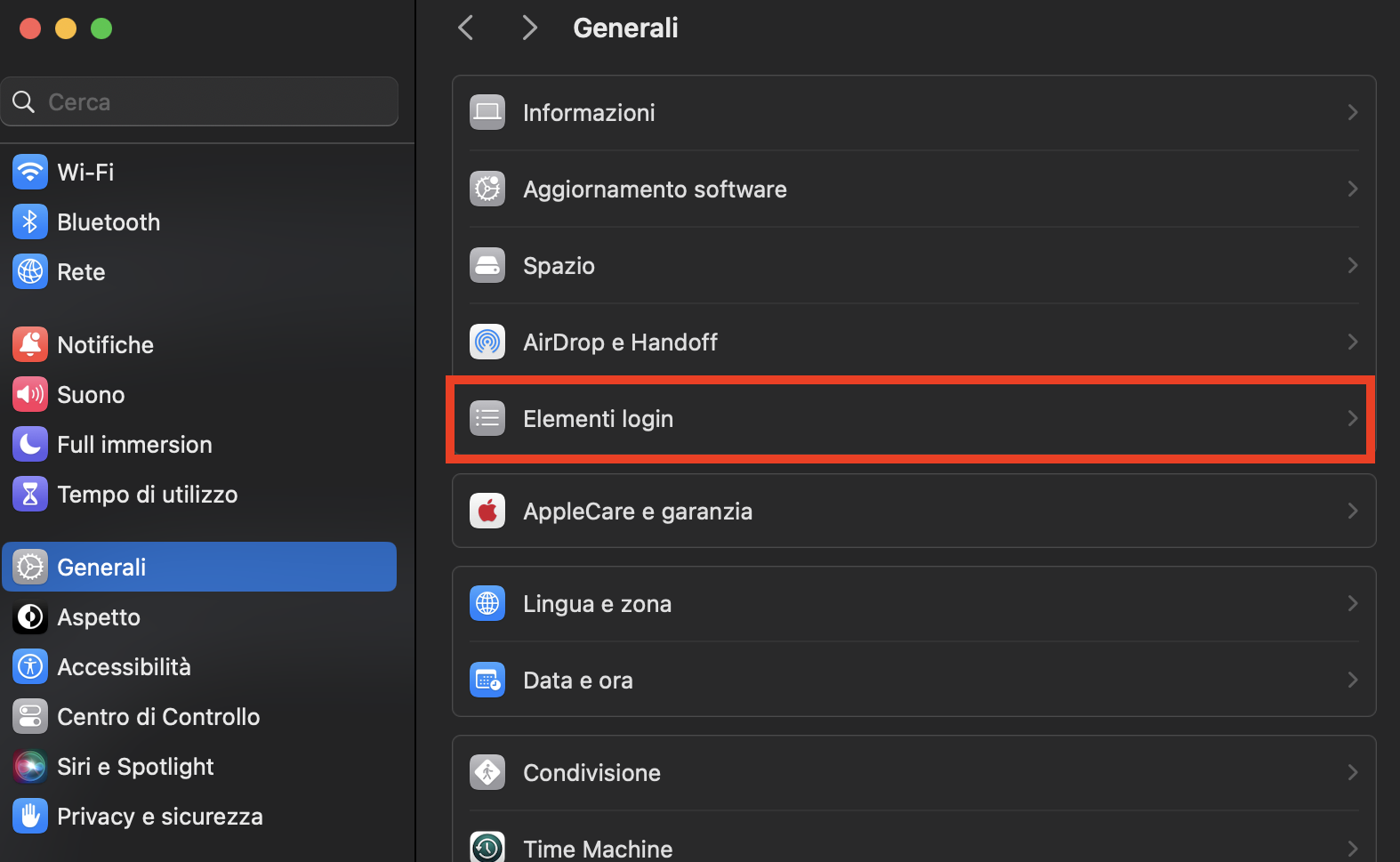Screen dimensions: 1400x862
Task: Click the Accessibilità icon in the sidebar
Action: [30, 666]
